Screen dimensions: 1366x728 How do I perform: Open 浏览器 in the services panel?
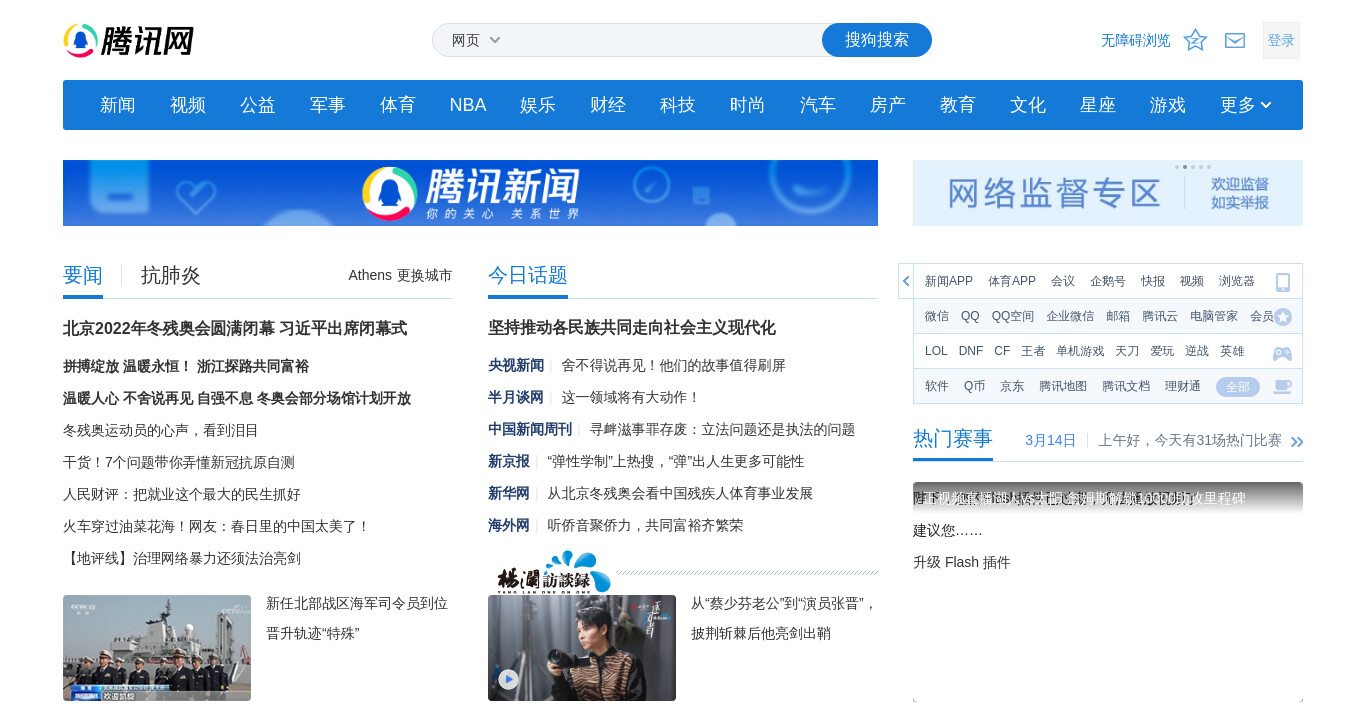pos(1237,281)
